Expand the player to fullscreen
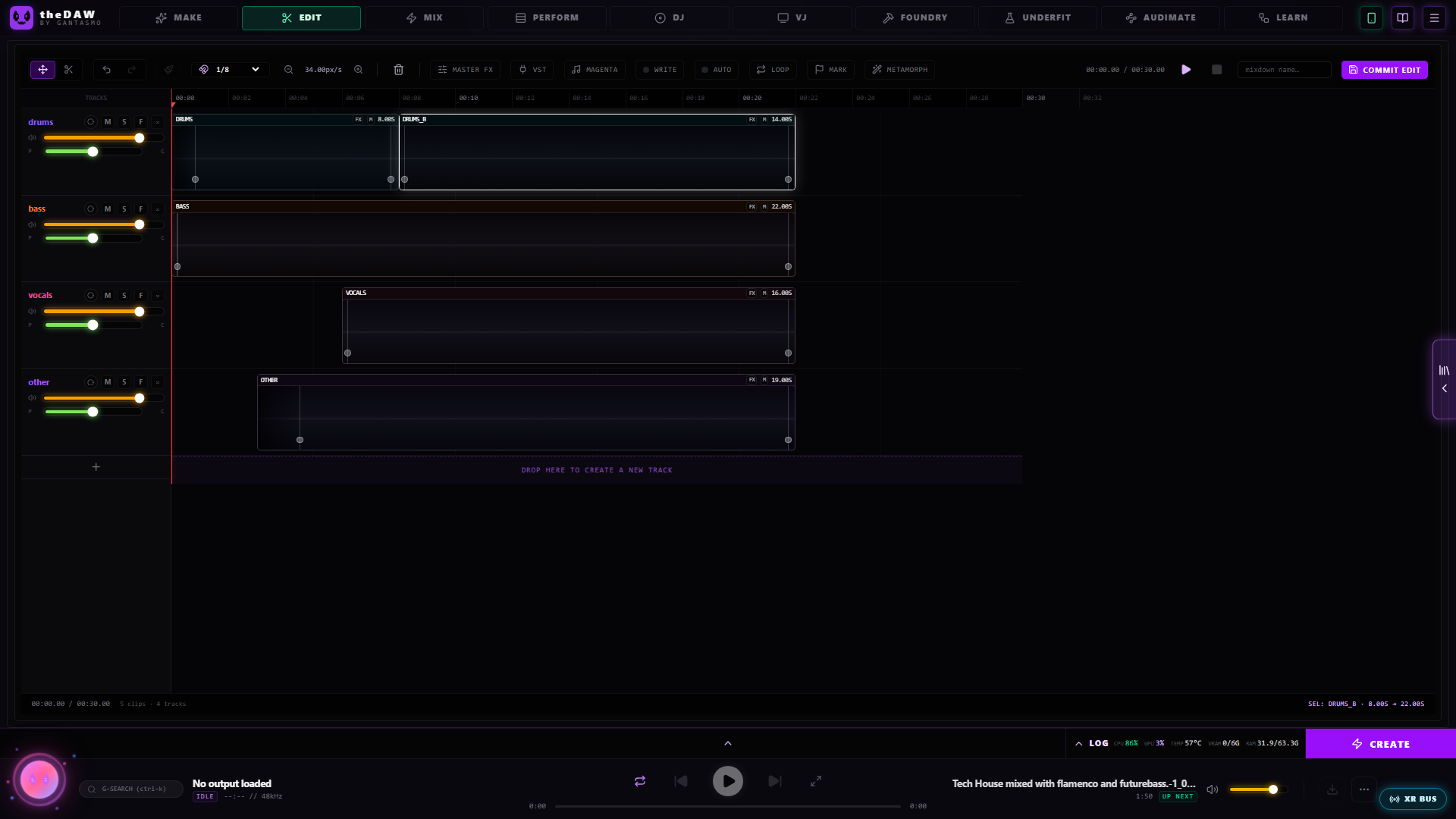Image resolution: width=1456 pixels, height=819 pixels. pos(816,781)
